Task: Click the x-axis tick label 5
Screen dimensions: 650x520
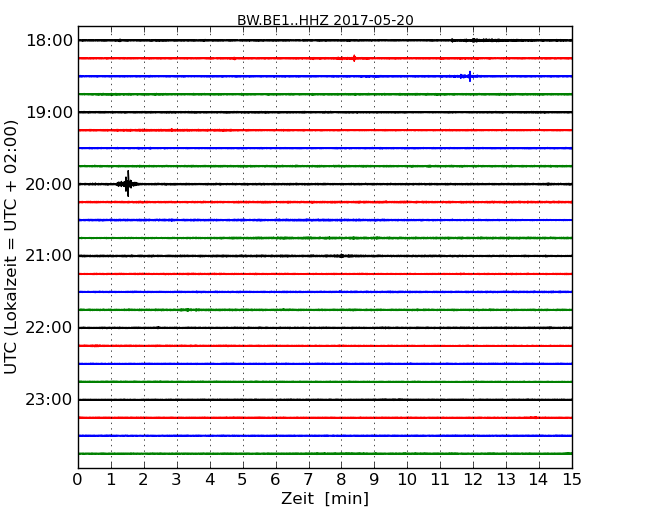Action: point(243,480)
